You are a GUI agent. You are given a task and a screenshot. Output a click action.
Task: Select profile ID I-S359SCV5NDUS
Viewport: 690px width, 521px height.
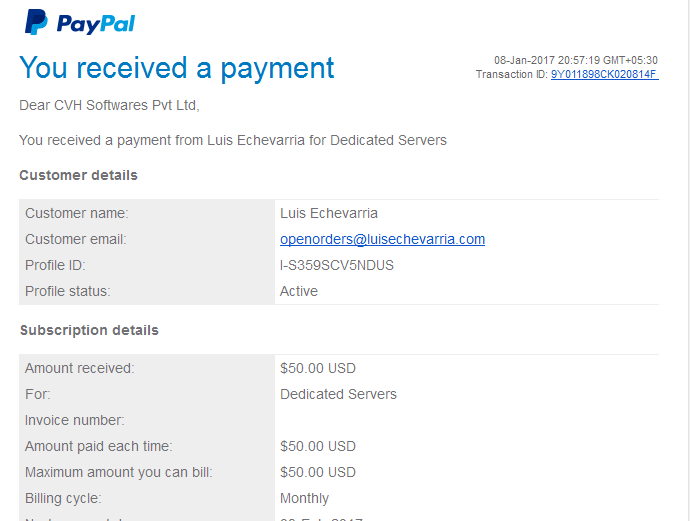pyautogui.click(x=337, y=265)
